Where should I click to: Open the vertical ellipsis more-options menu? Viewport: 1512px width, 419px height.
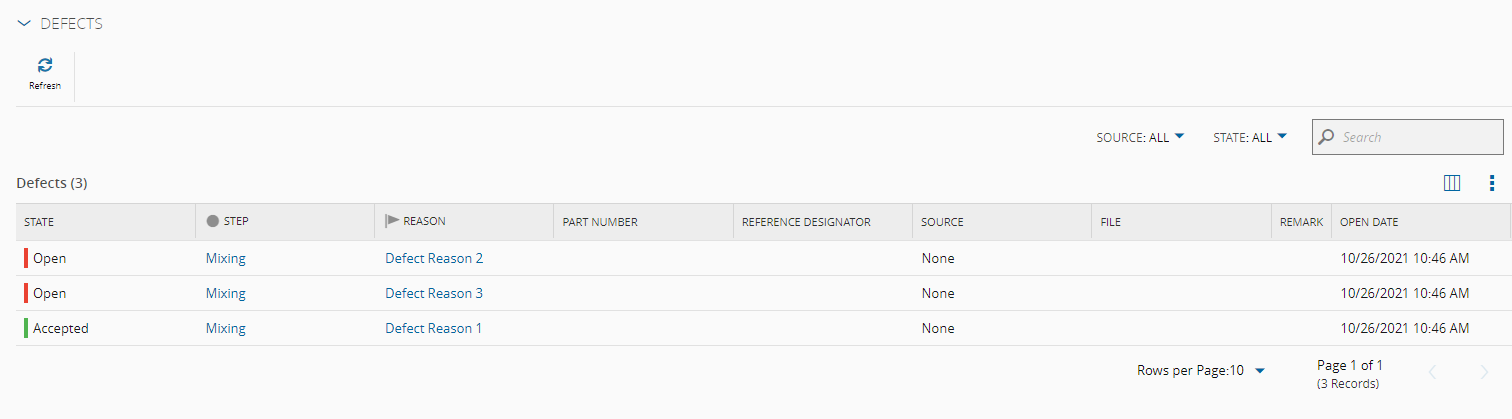click(1491, 183)
